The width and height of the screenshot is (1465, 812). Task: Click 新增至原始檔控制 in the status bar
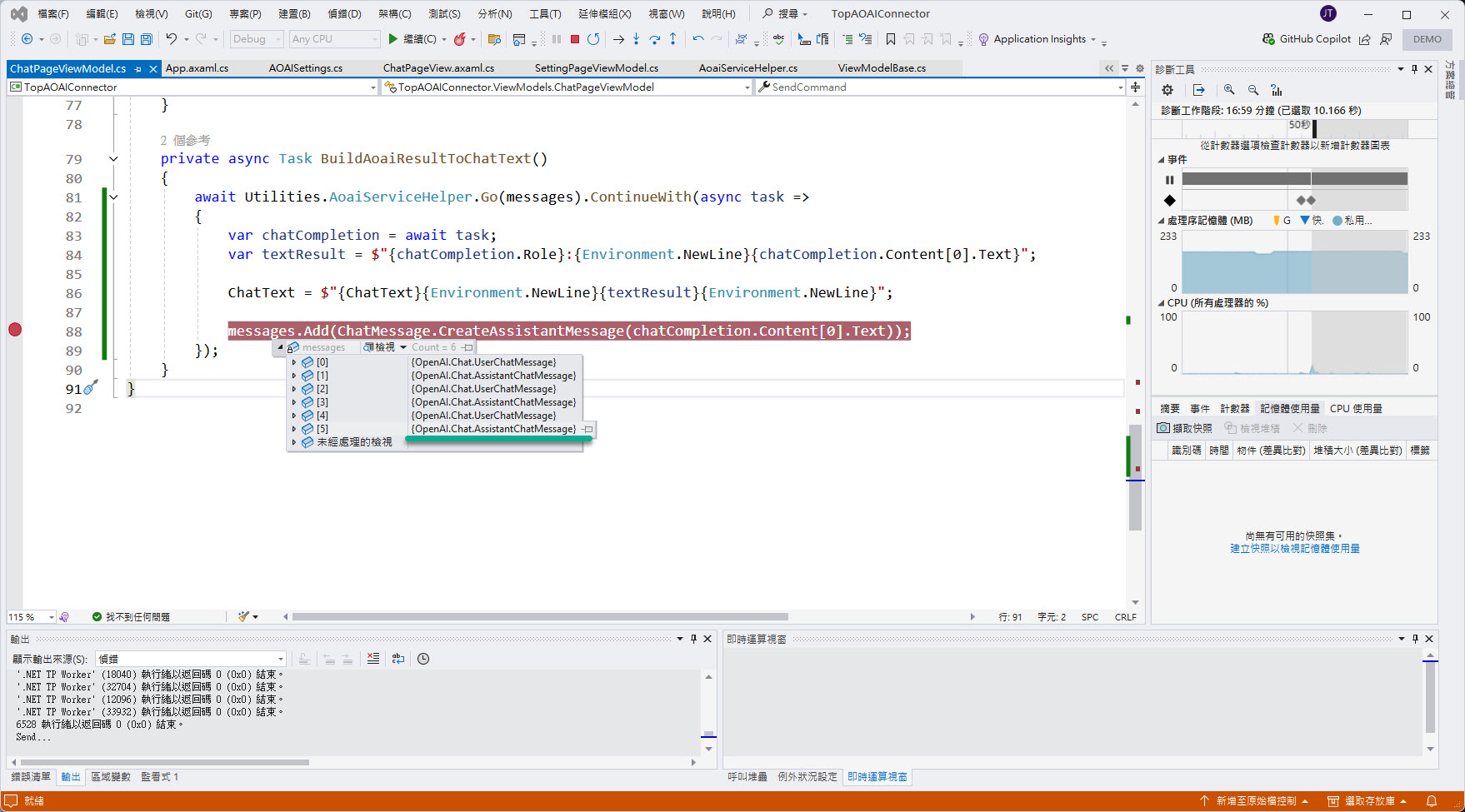point(1256,801)
